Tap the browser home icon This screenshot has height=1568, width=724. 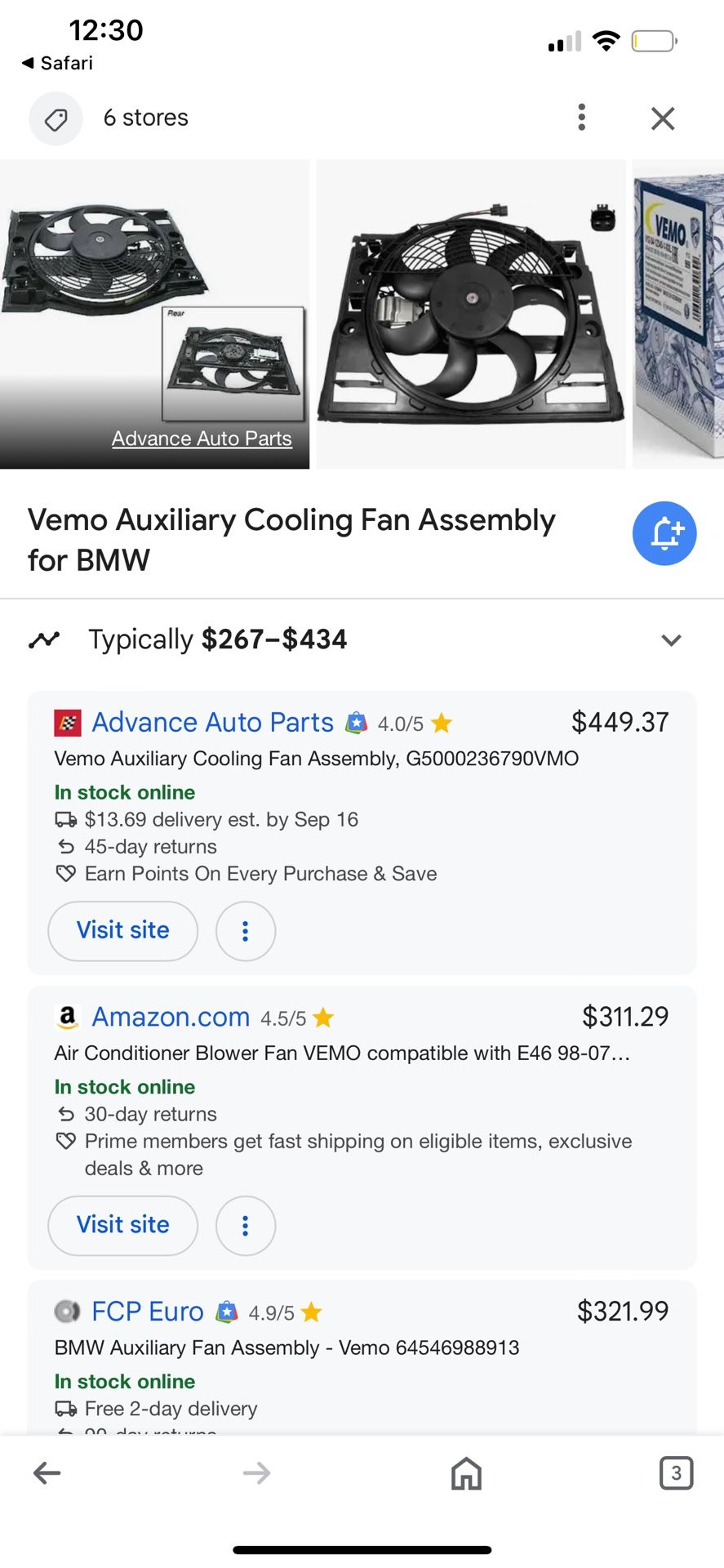click(x=466, y=1473)
